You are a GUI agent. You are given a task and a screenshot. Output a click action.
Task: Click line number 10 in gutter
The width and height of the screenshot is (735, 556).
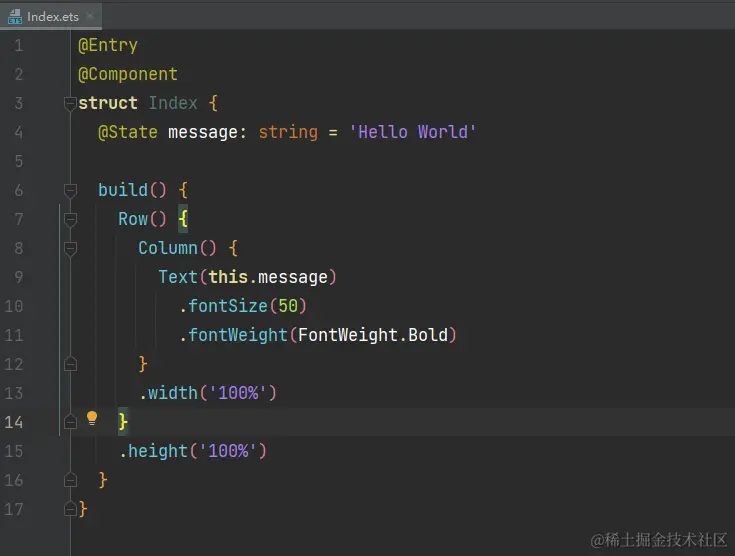(x=14, y=307)
